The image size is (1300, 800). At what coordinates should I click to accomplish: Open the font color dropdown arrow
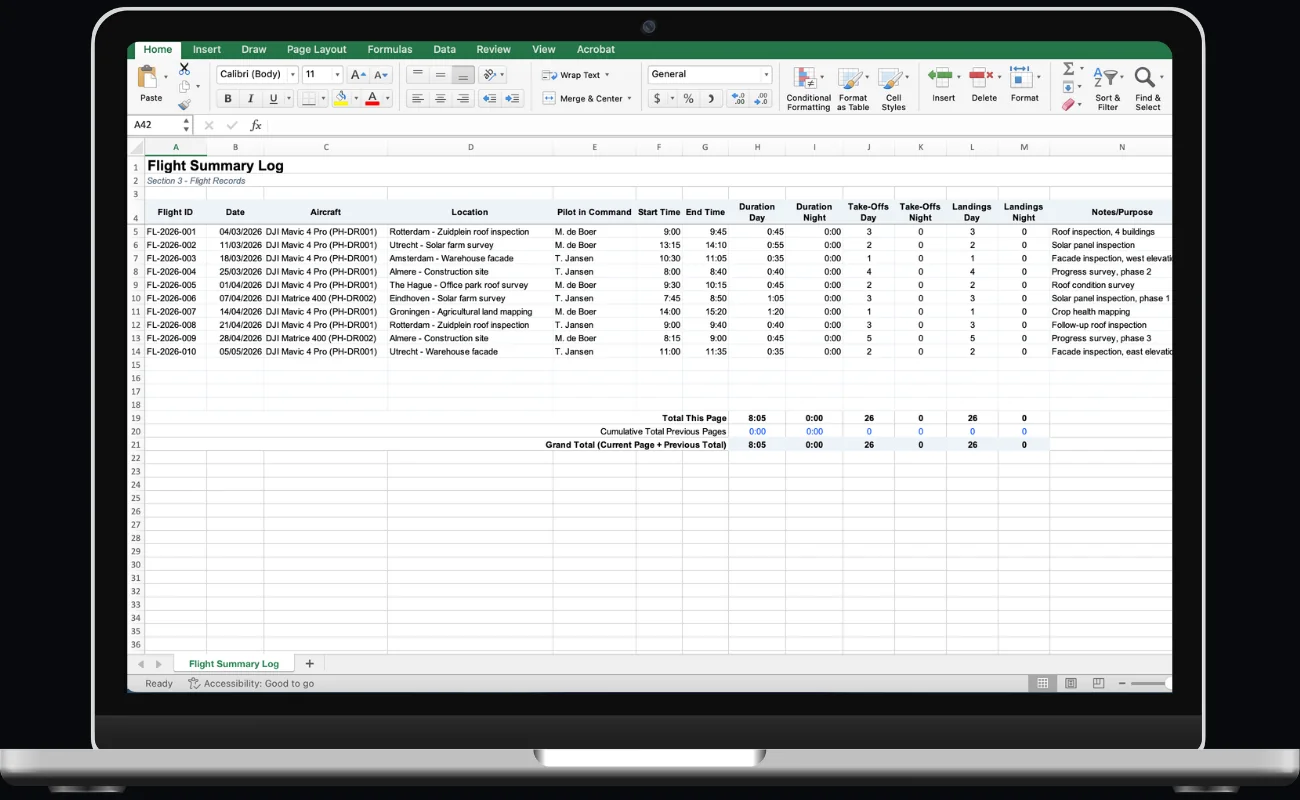click(x=387, y=99)
